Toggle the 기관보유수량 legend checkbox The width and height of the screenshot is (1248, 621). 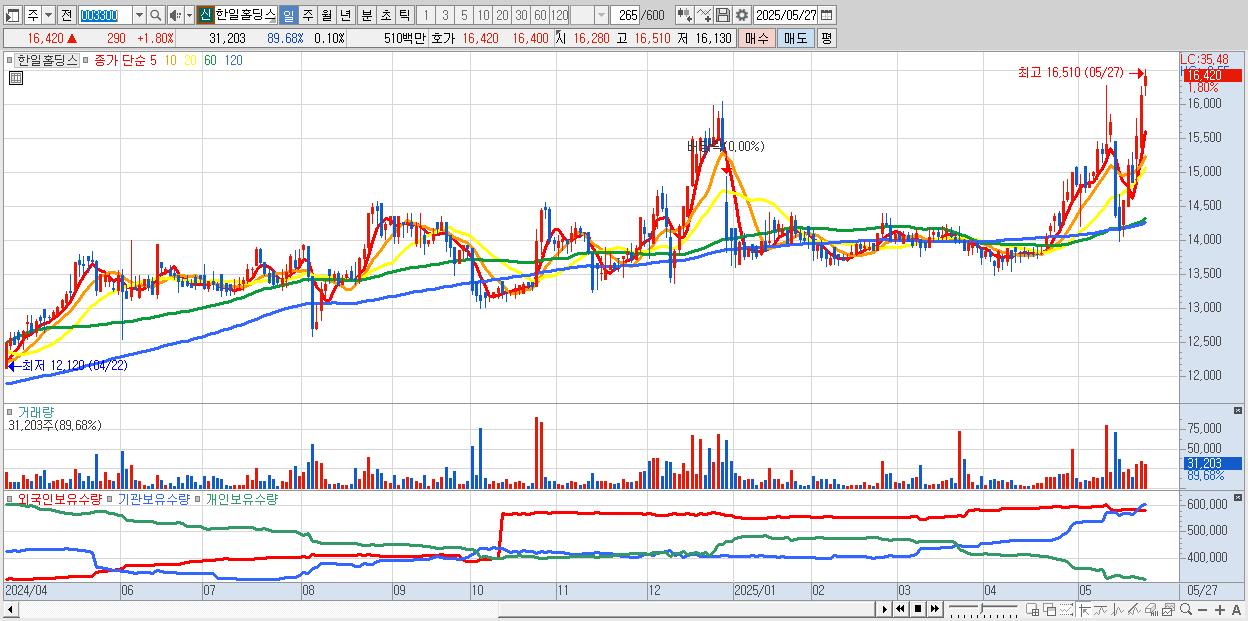coord(110,499)
